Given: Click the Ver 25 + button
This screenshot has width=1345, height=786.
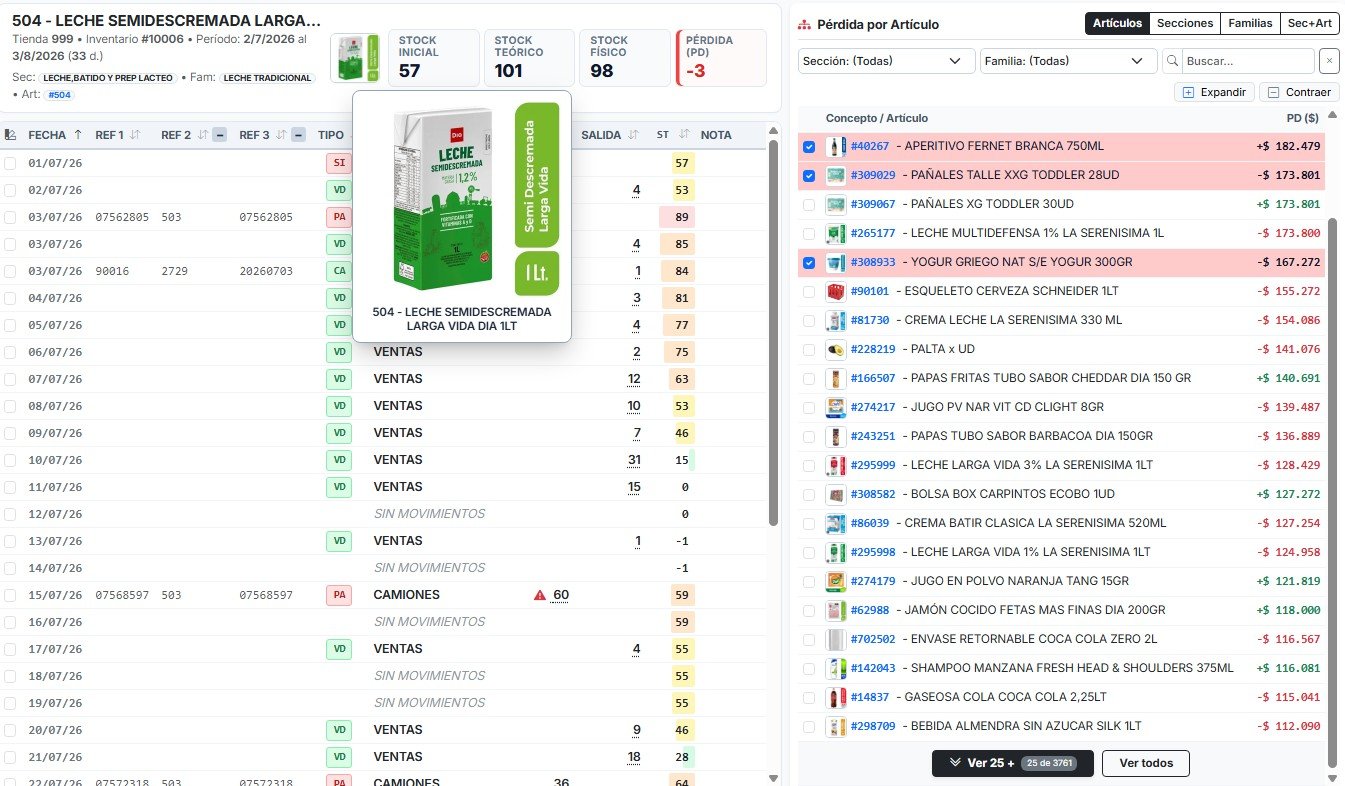Looking at the screenshot, I should (1012, 763).
